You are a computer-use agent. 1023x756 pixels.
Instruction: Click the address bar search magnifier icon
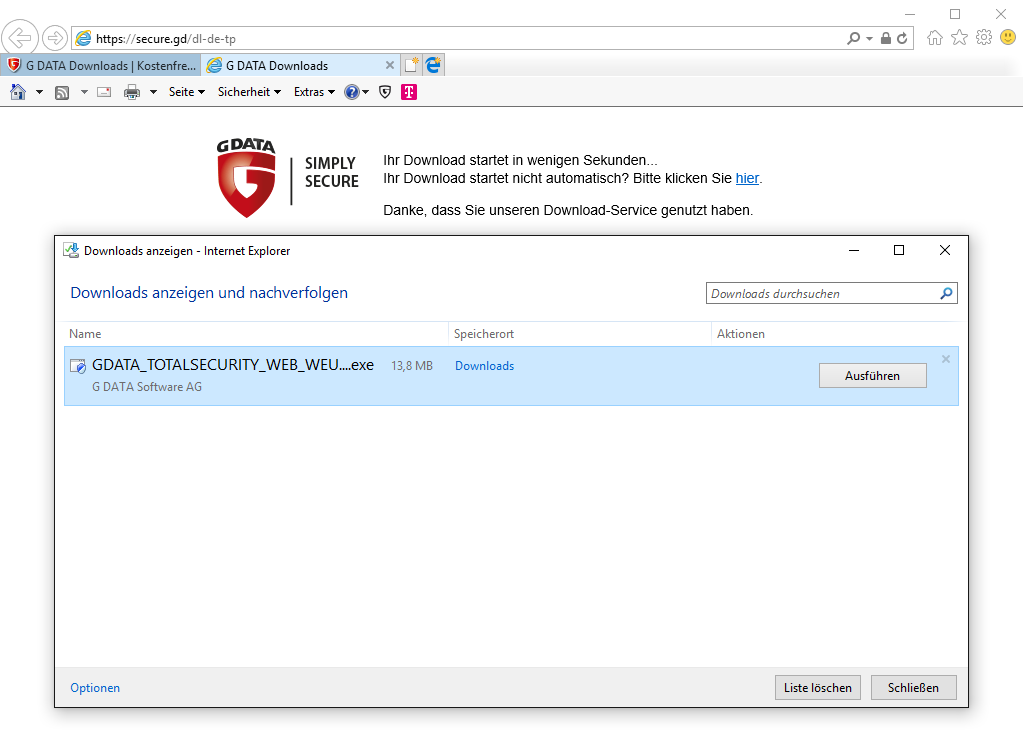coord(853,38)
